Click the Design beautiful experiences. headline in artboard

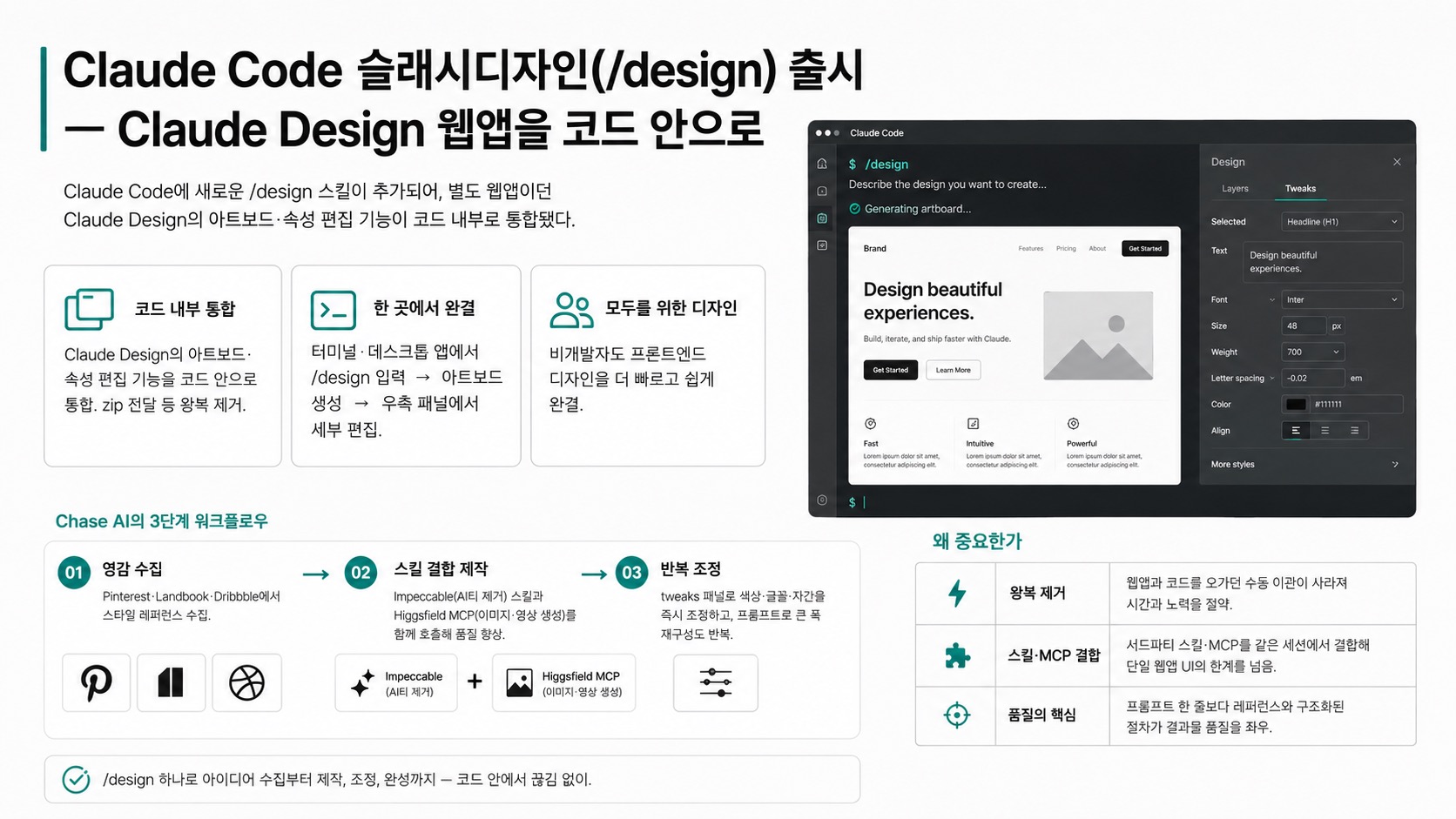[x=933, y=301]
